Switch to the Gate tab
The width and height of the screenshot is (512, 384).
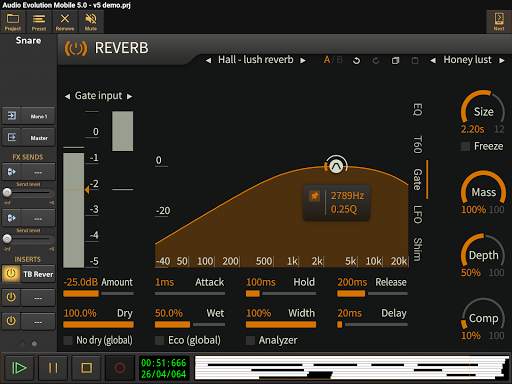(418, 179)
